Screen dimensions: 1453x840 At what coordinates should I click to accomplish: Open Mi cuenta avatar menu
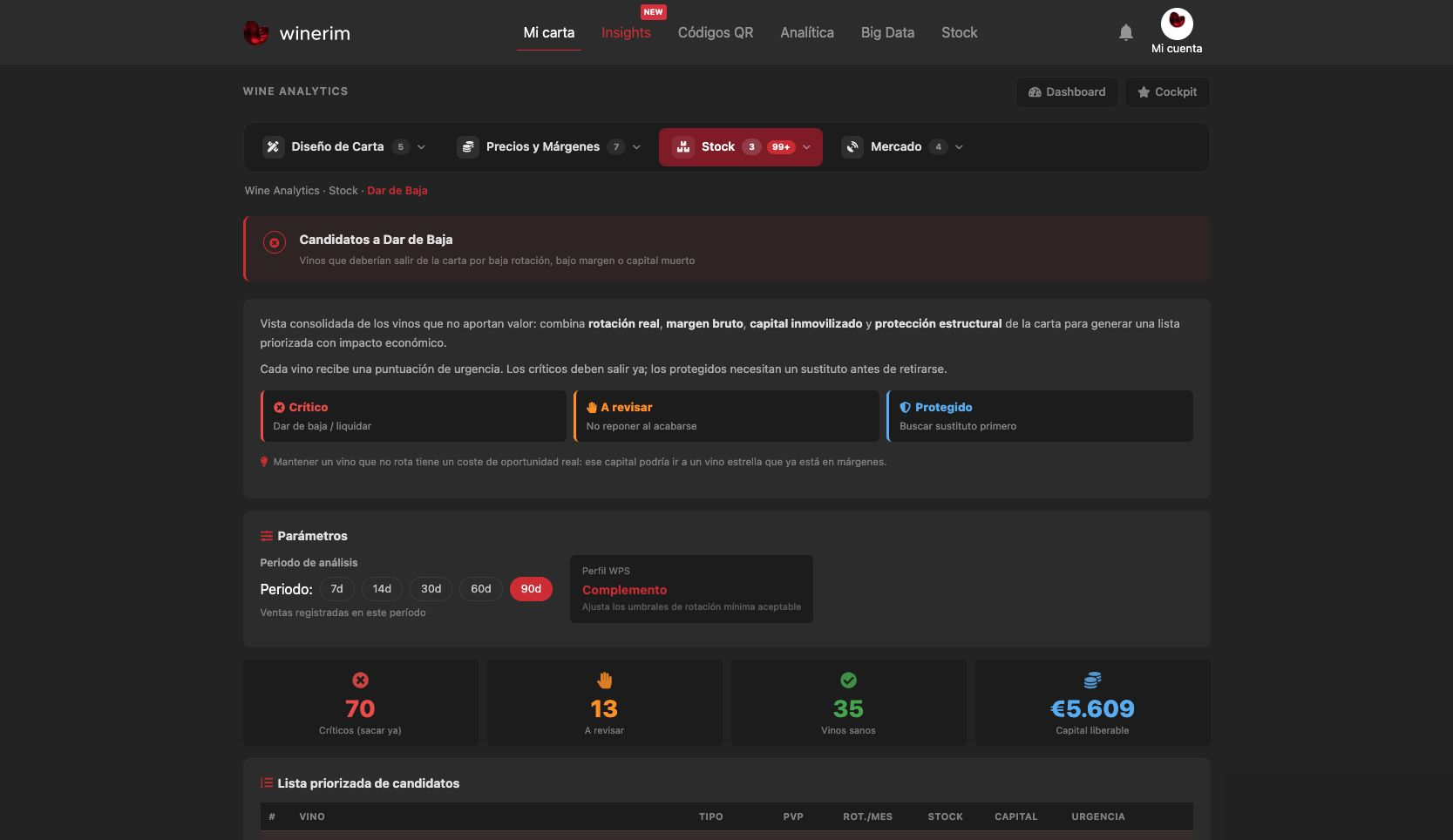(x=1177, y=31)
